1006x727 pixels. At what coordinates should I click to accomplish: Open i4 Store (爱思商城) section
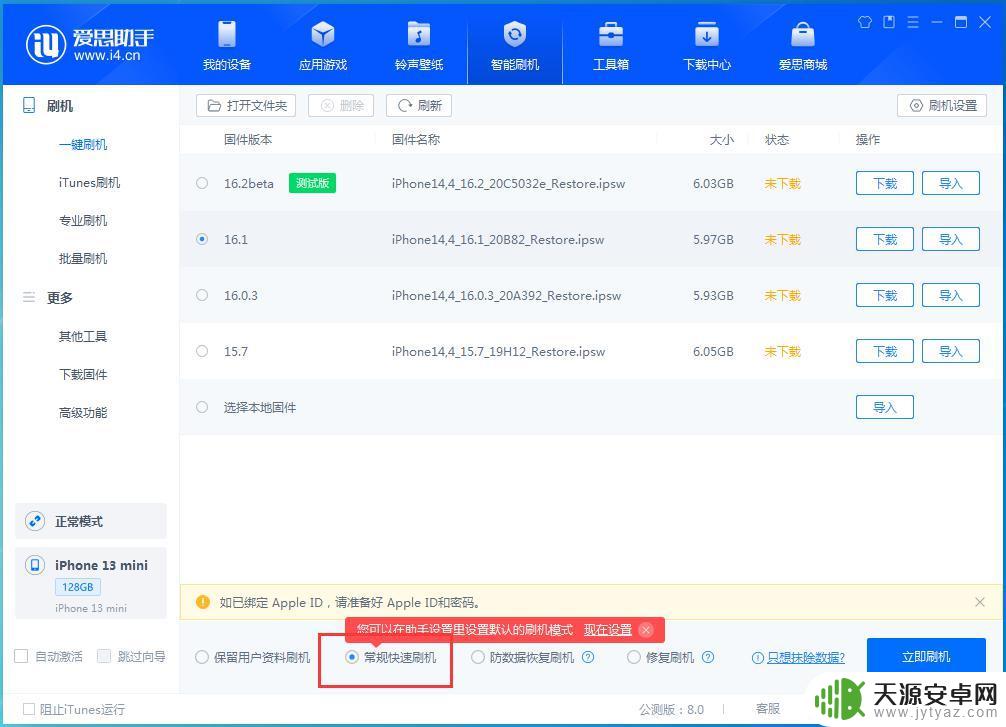tap(803, 46)
